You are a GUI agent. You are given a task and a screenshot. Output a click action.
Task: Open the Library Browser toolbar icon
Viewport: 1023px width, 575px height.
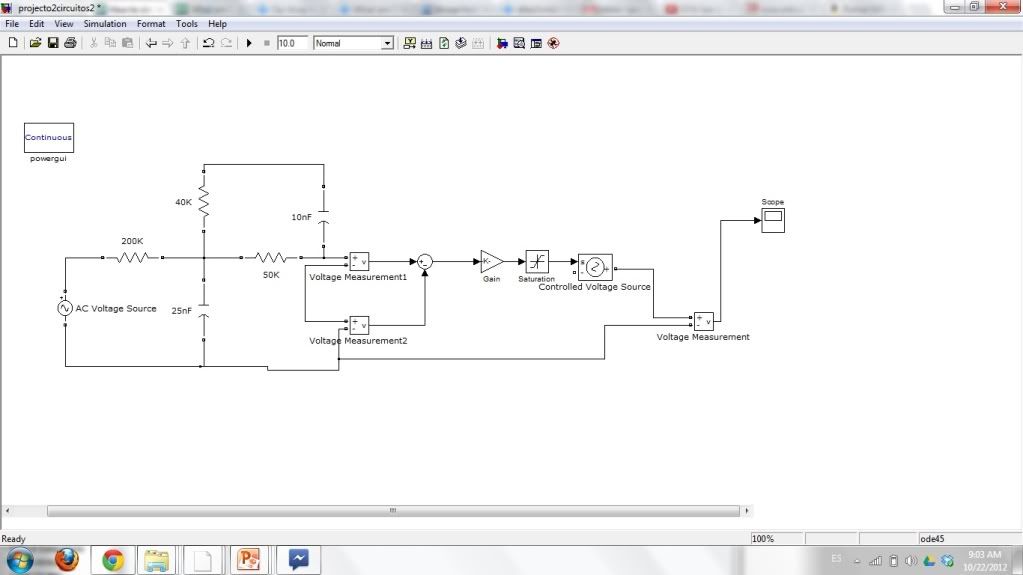click(x=502, y=43)
